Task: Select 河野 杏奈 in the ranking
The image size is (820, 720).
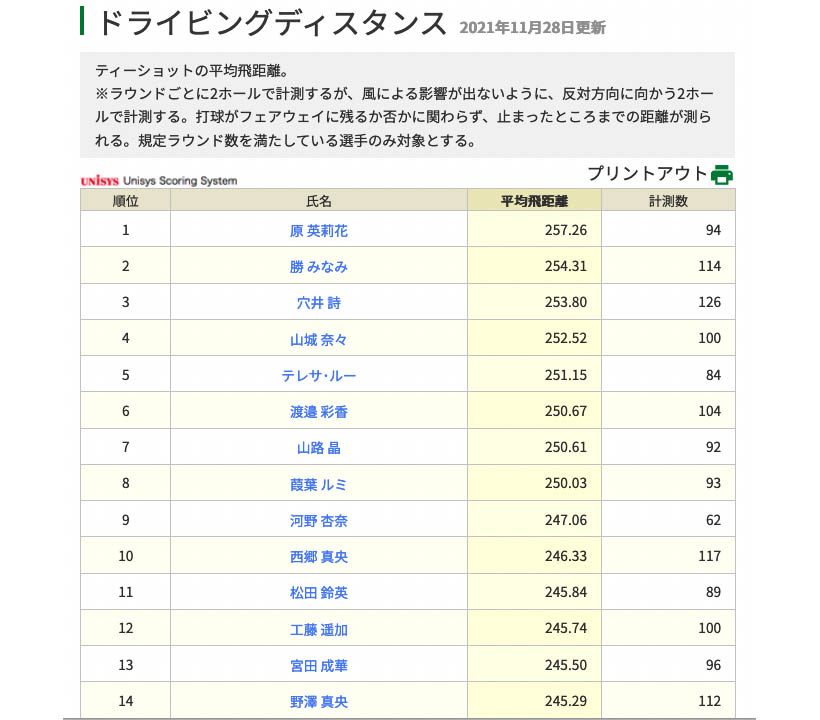Action: [319, 520]
